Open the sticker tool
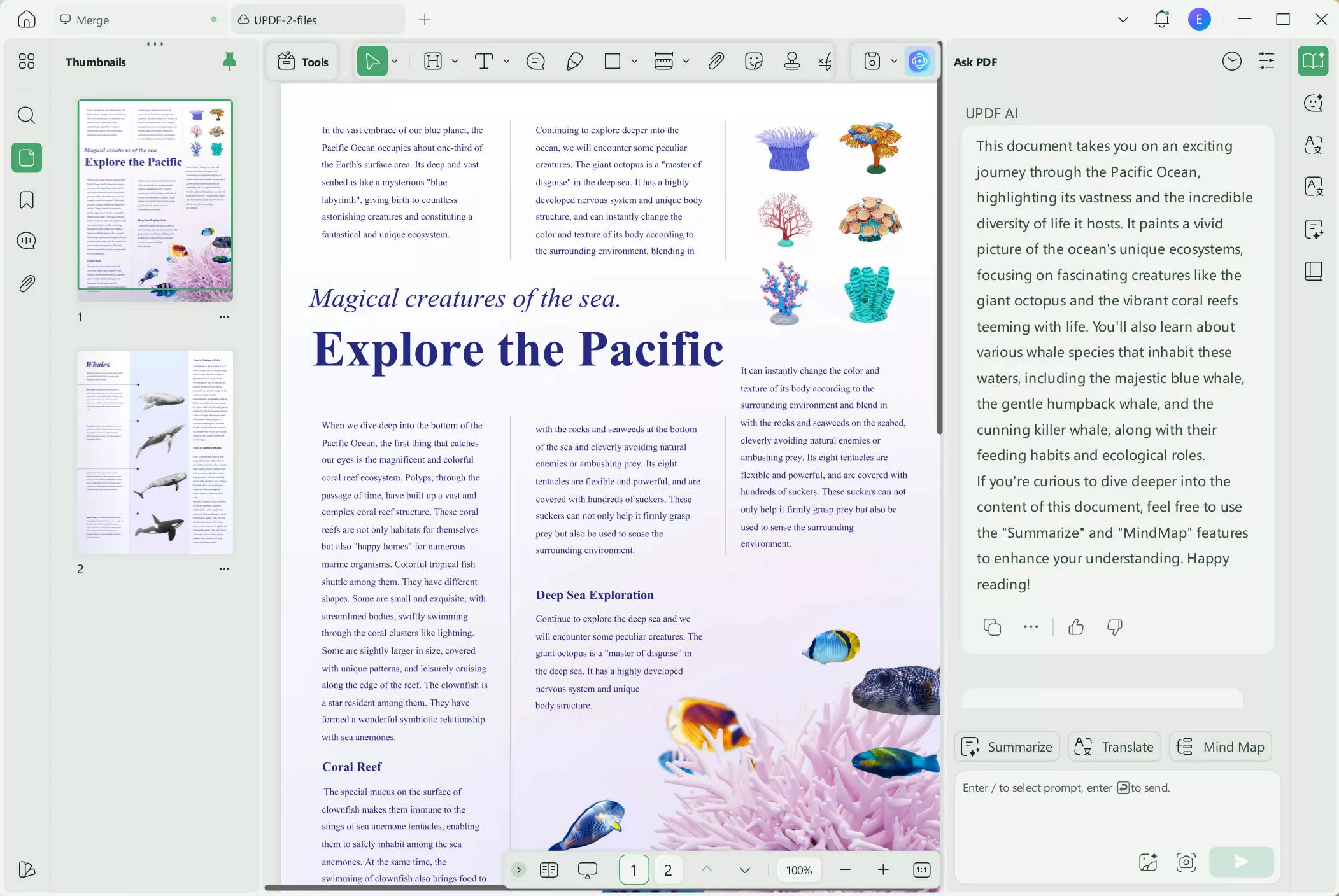 point(753,61)
